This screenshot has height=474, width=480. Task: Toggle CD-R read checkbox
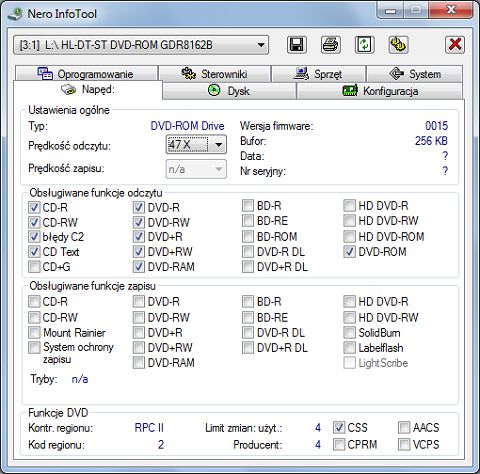[34, 207]
